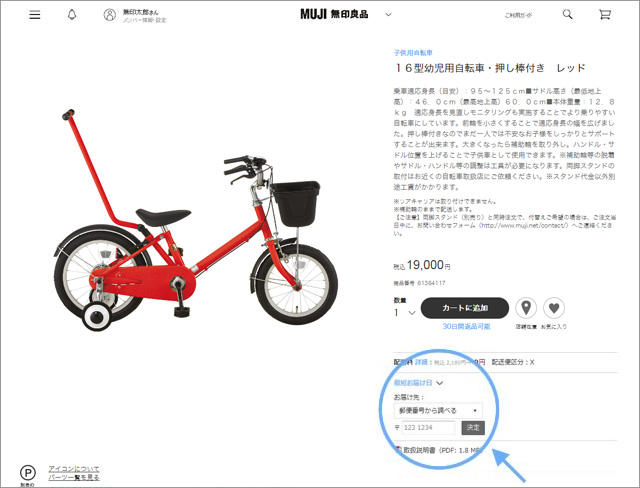The width and height of the screenshot is (640, 488).
Task: Check store stock location pin icon
Action: pos(526,308)
